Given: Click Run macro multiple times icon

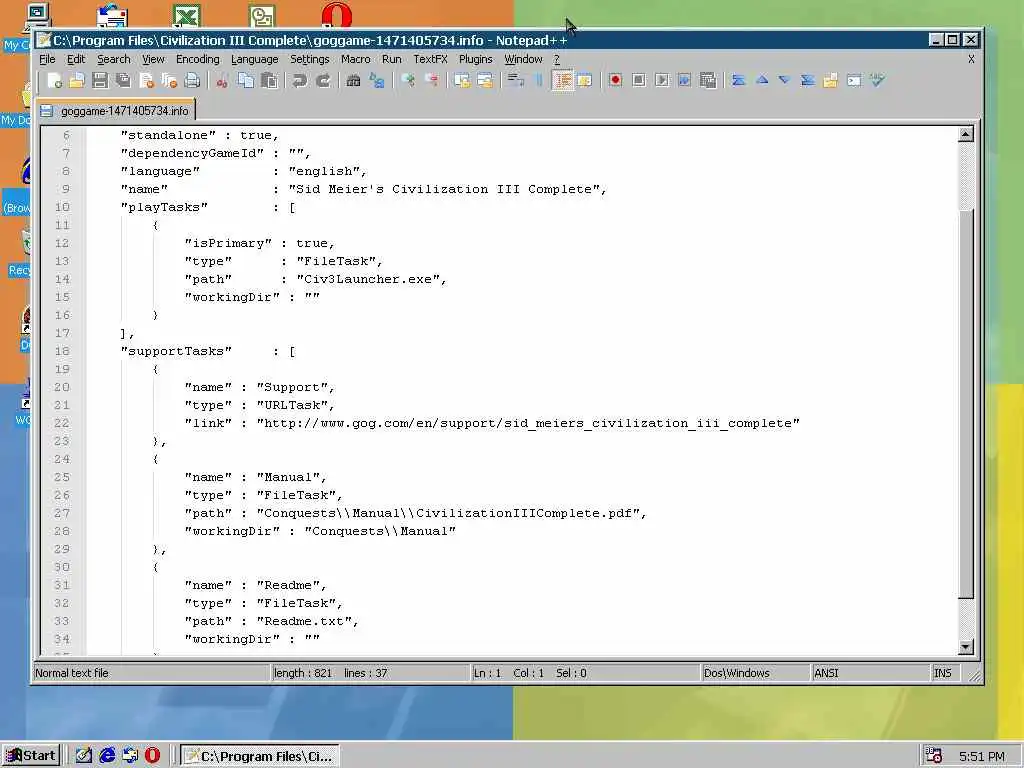Looking at the screenshot, I should pyautogui.click(x=684, y=80).
